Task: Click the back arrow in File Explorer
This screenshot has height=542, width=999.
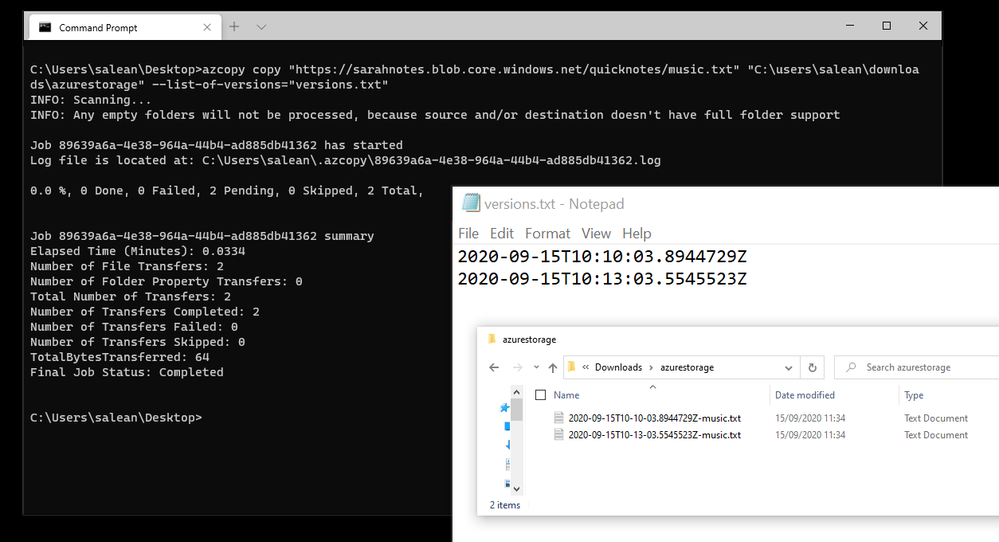Action: tap(494, 367)
